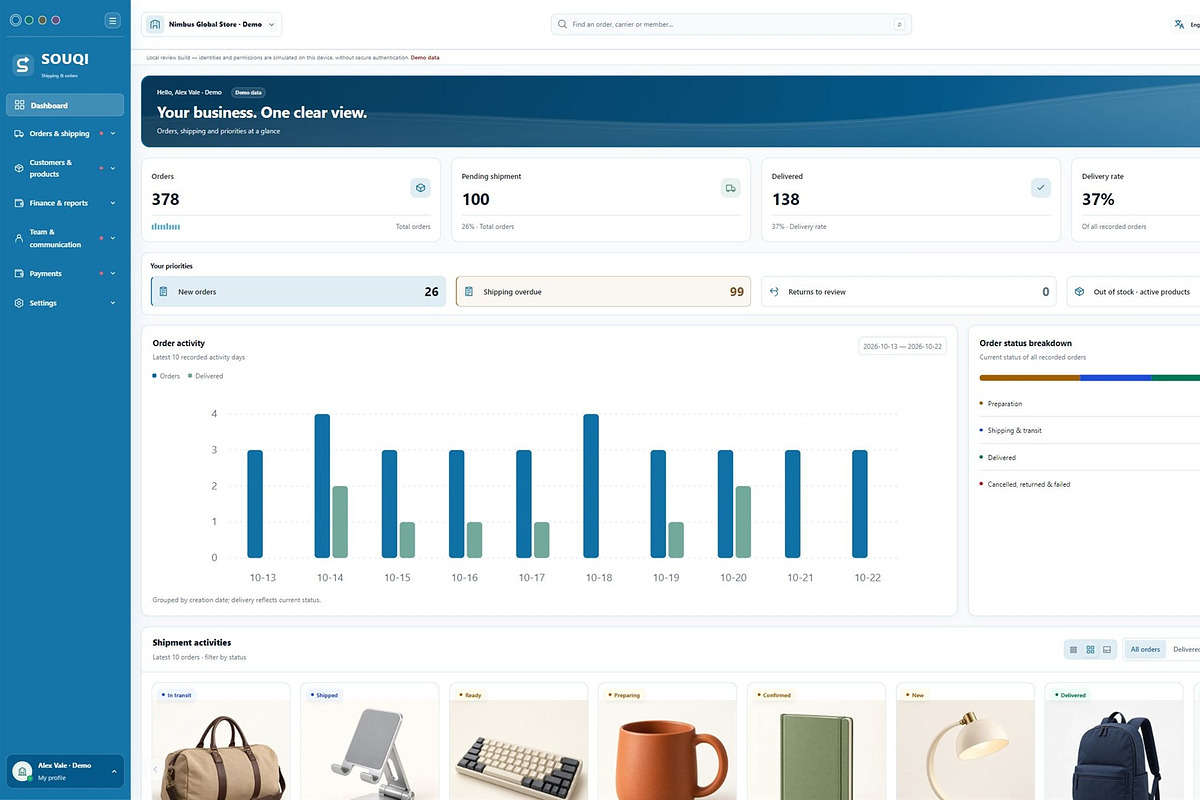Collapse the sidebar with the menu icon
The height and width of the screenshot is (800, 1200).
tap(112, 20)
